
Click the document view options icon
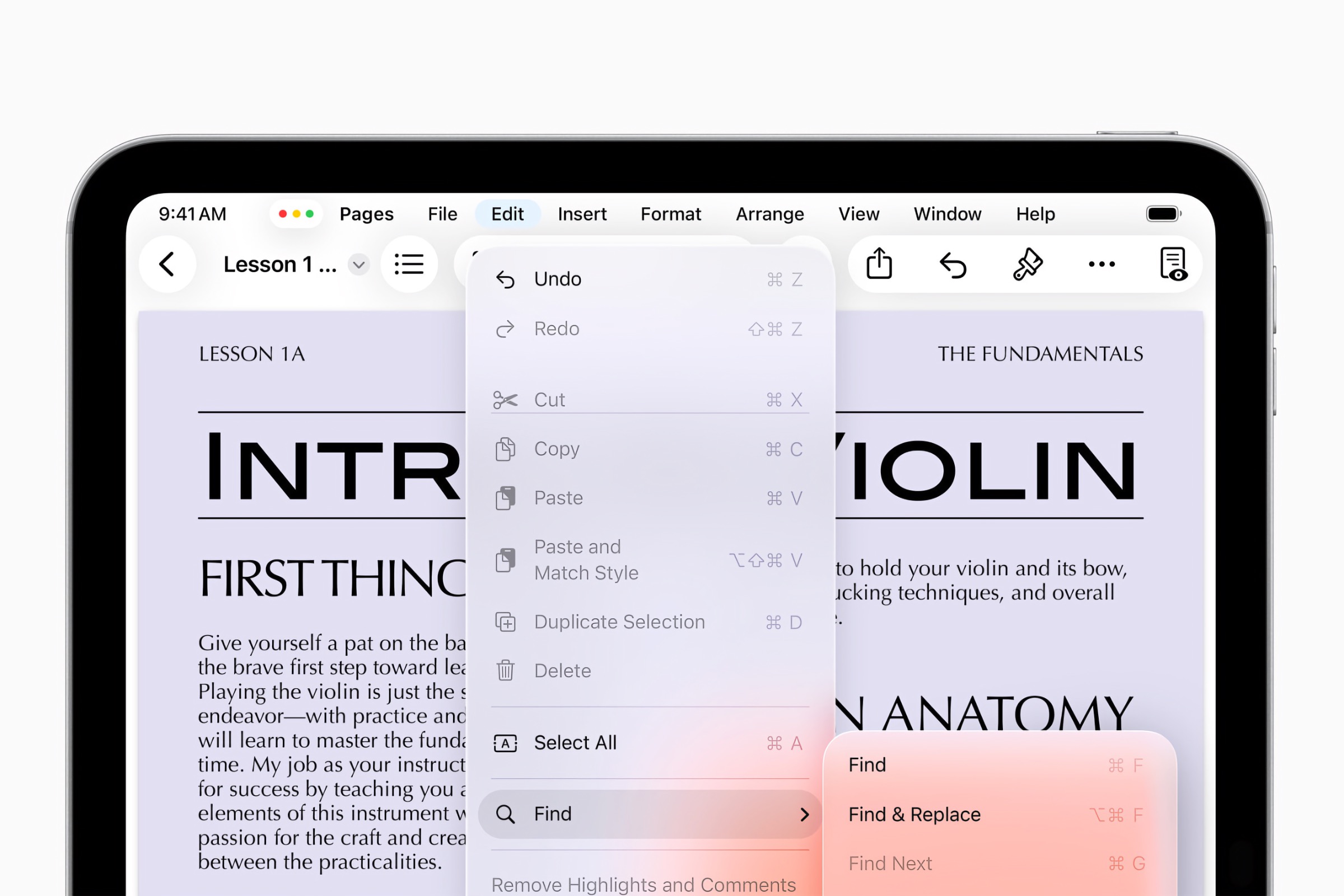click(1173, 264)
